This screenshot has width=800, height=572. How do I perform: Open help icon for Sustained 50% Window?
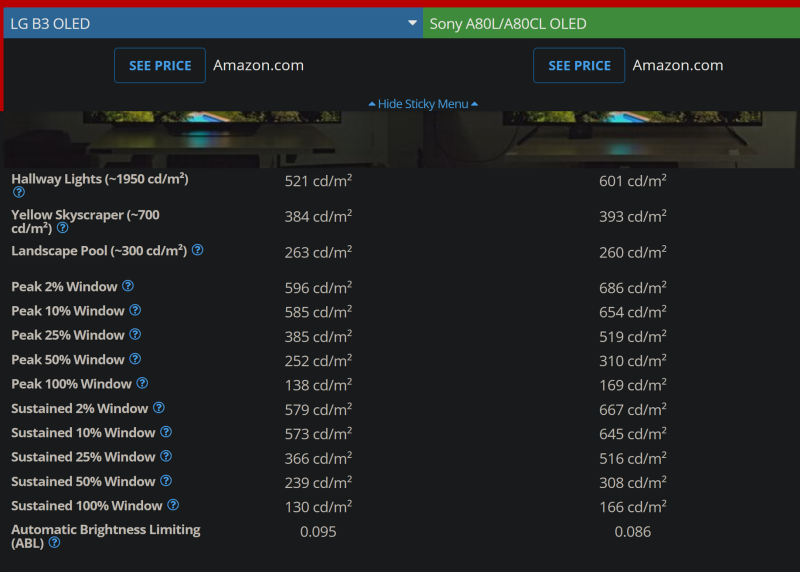pyautogui.click(x=166, y=481)
